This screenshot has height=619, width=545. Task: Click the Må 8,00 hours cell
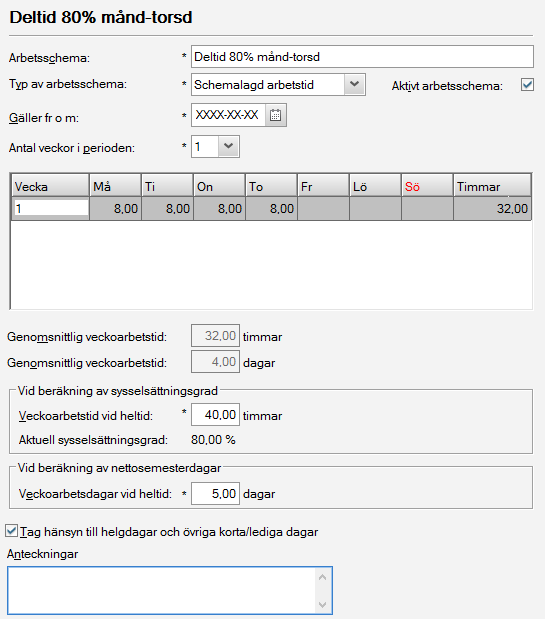point(116,208)
